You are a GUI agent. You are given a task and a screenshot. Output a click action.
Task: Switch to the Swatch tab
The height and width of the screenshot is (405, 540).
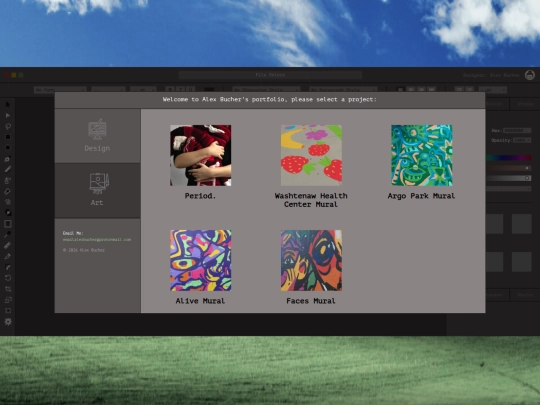tap(497, 104)
